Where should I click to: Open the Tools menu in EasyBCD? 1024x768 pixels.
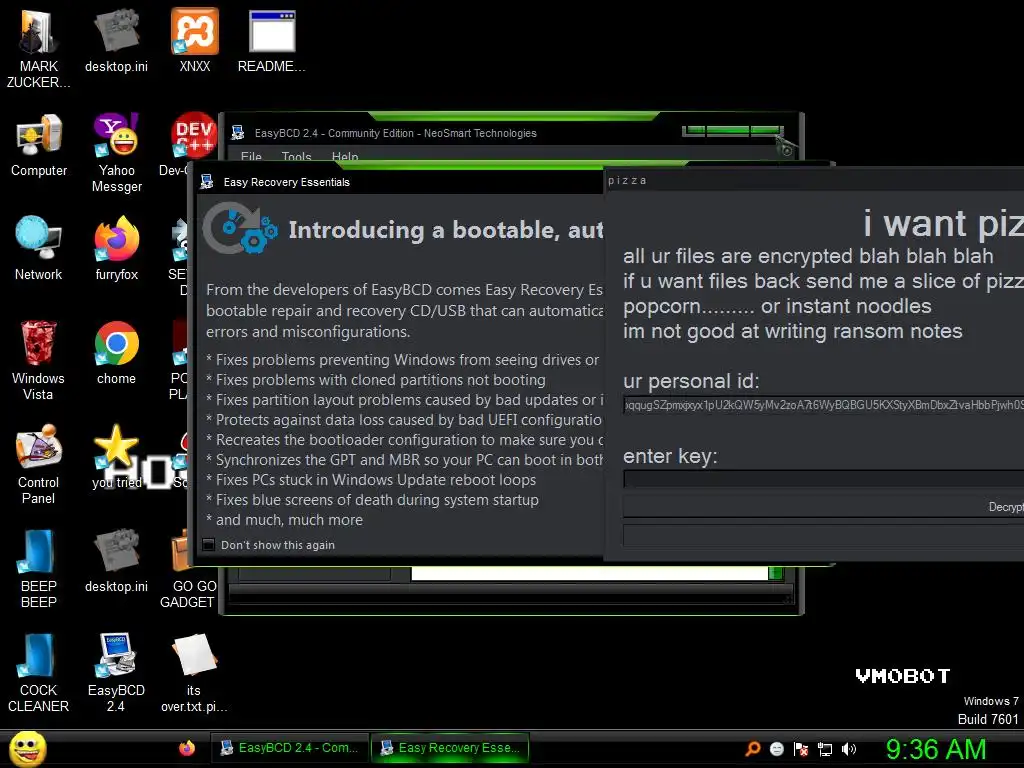(x=296, y=157)
